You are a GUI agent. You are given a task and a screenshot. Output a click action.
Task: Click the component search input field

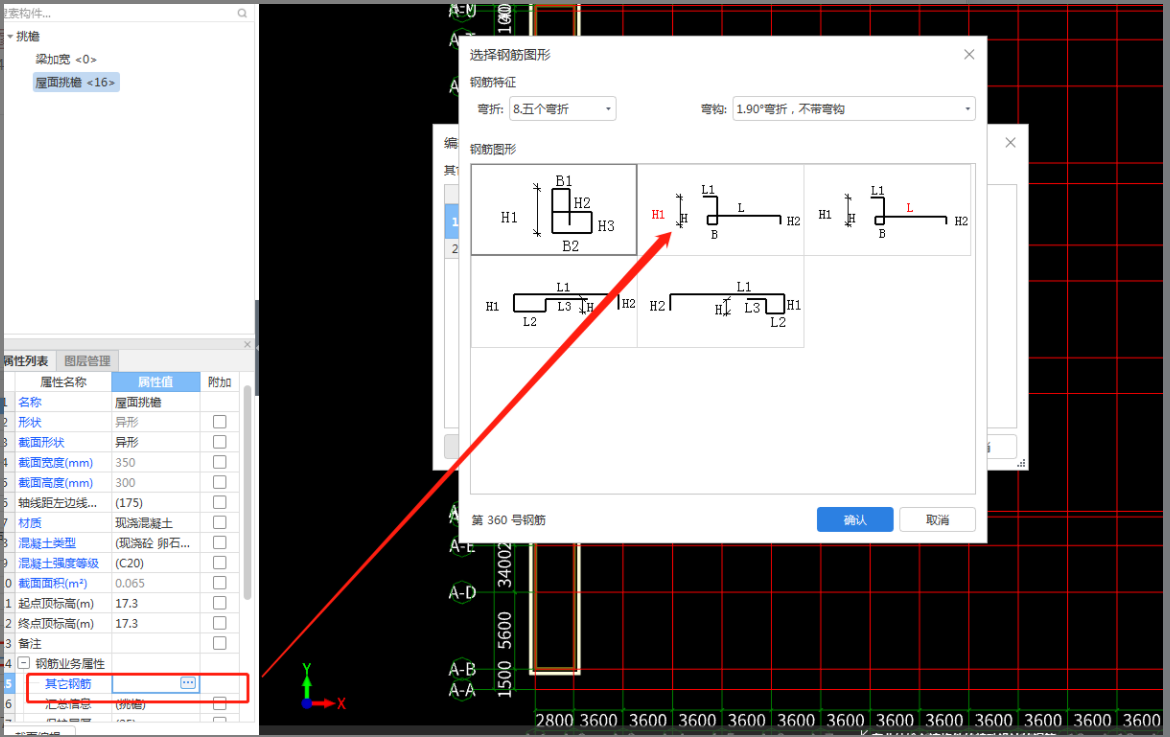[119, 13]
